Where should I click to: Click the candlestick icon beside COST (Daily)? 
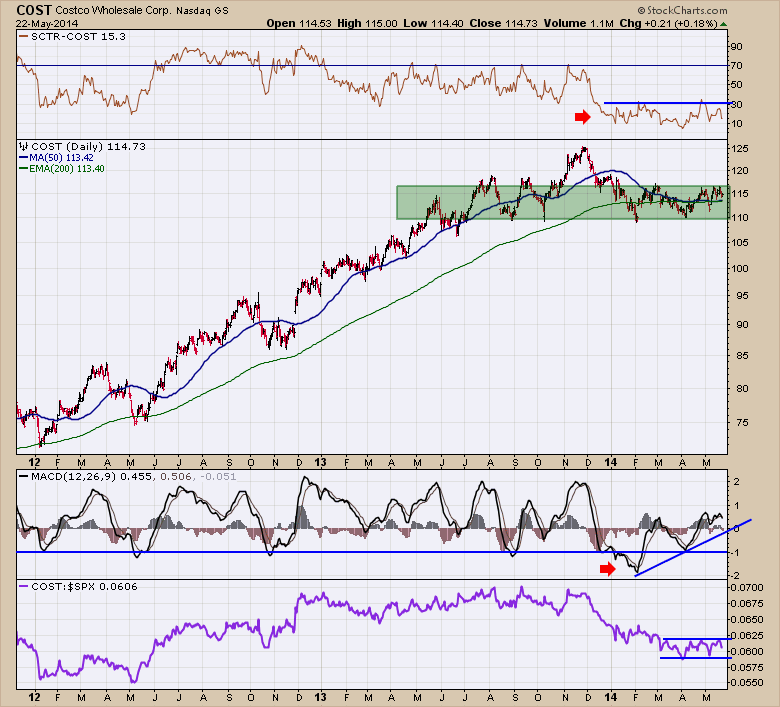pos(23,146)
